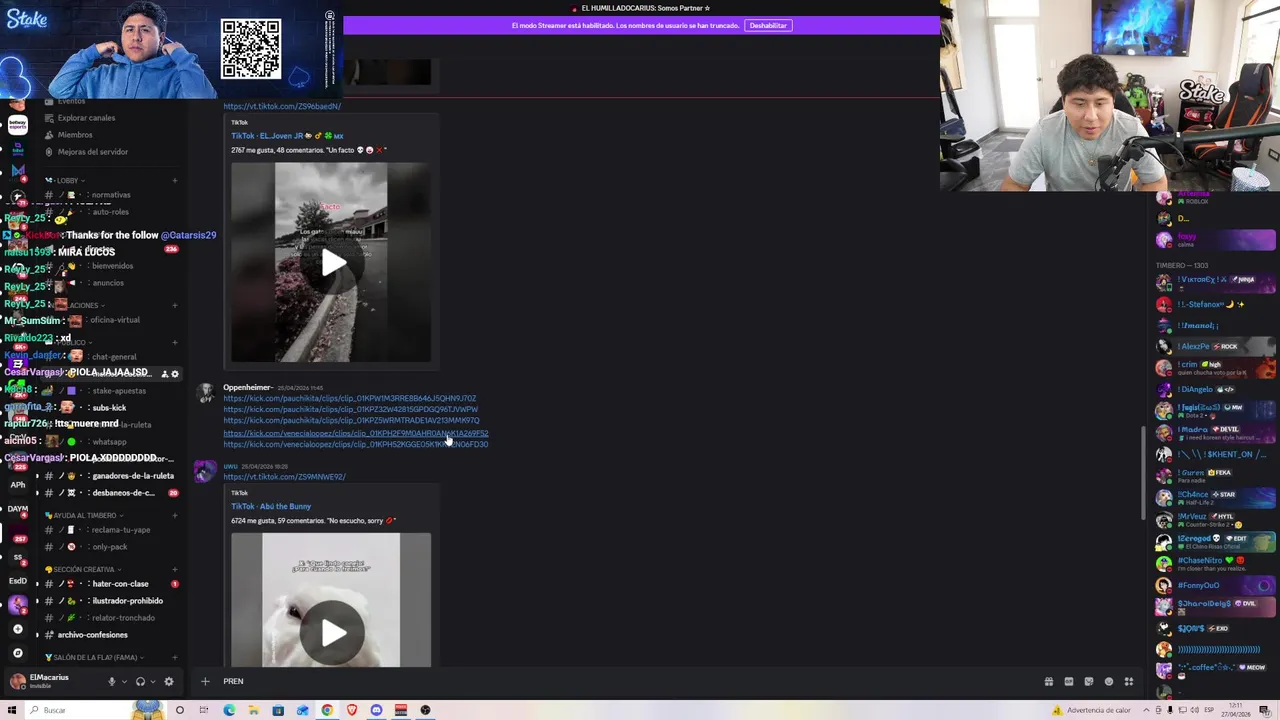Screen dimensions: 1280x720
Task: Collapse the AYUDA AL TIMBERO category
Action: point(84,516)
